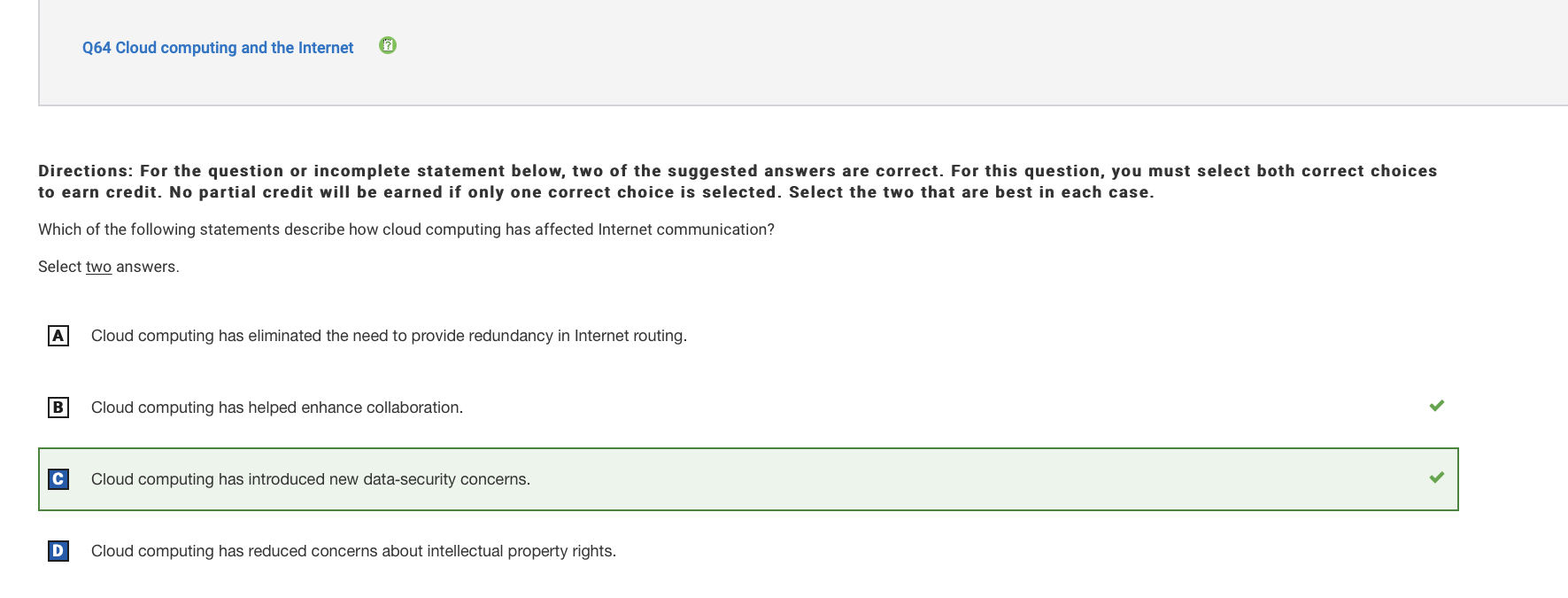This screenshot has width=1568, height=598.
Task: Click the question text about Internet communication
Action: coord(406,229)
